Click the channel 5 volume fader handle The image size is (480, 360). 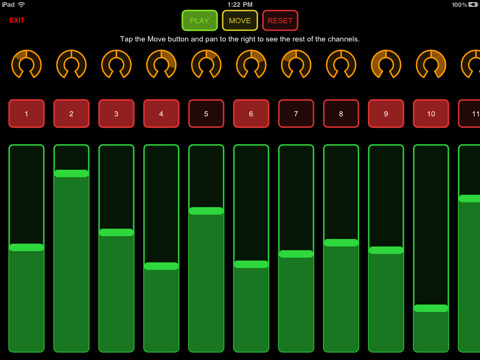click(x=206, y=211)
